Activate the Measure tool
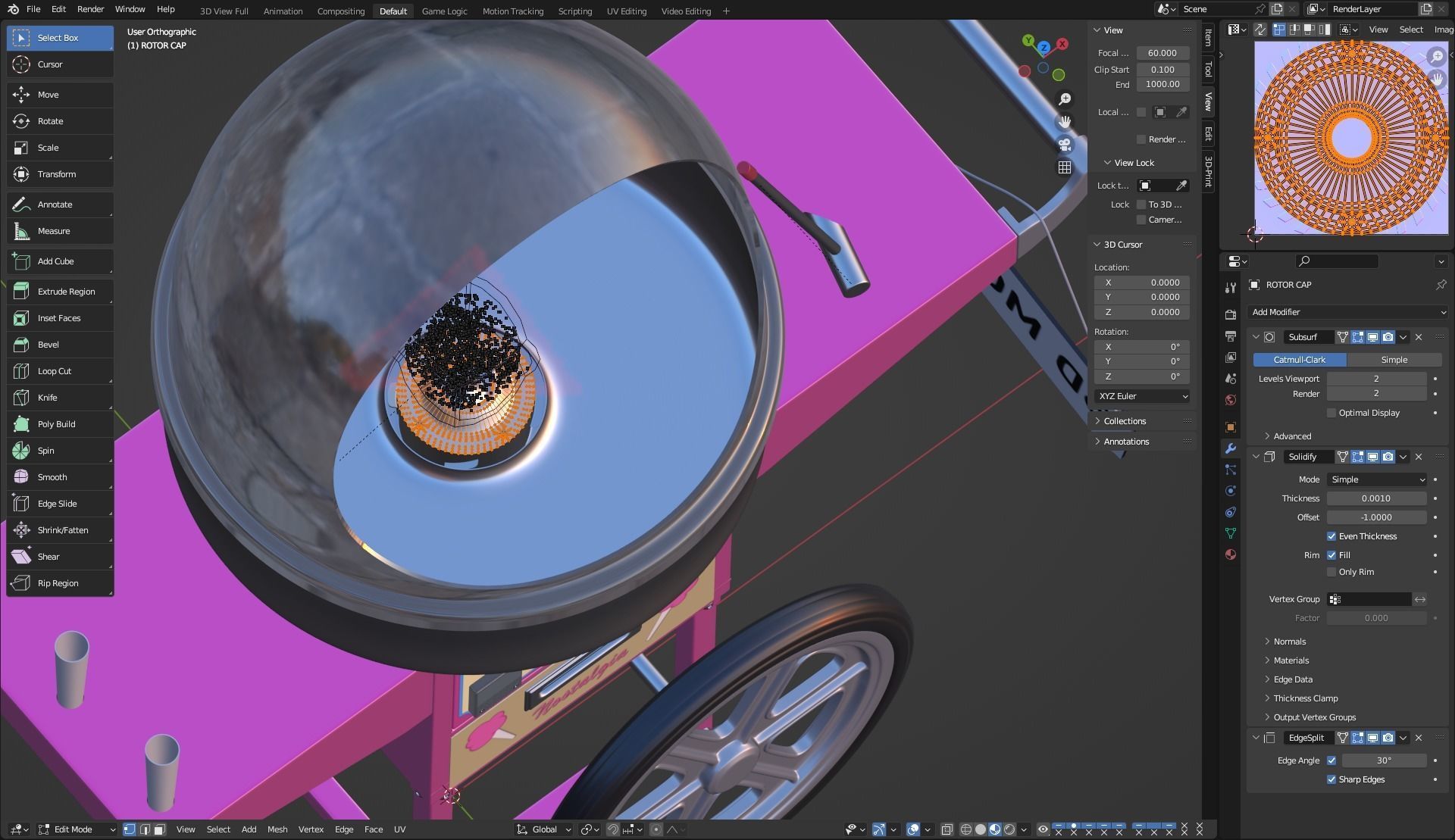This screenshot has width=1455, height=840. (x=60, y=231)
